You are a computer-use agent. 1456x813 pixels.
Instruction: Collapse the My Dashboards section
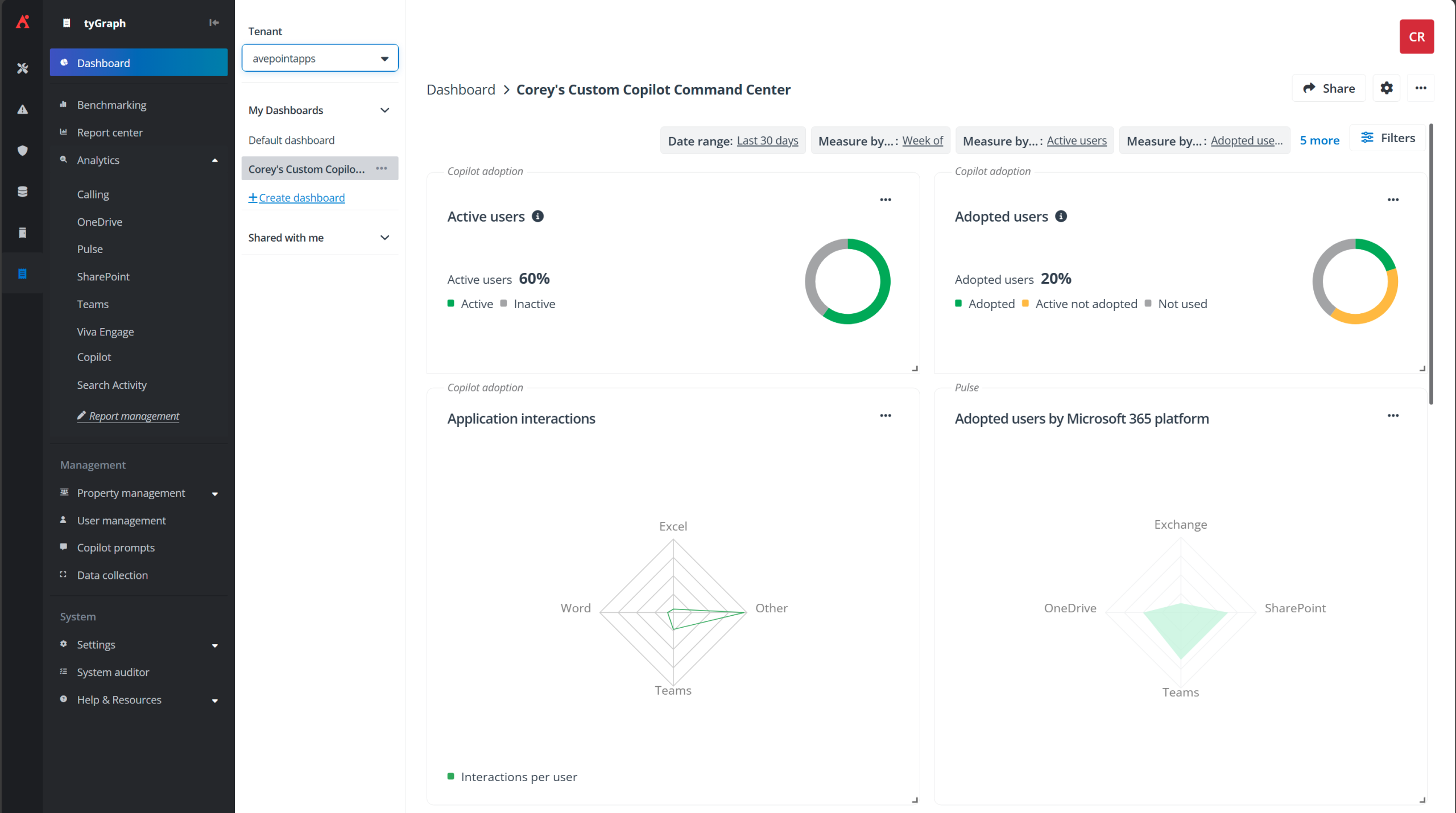(x=384, y=110)
